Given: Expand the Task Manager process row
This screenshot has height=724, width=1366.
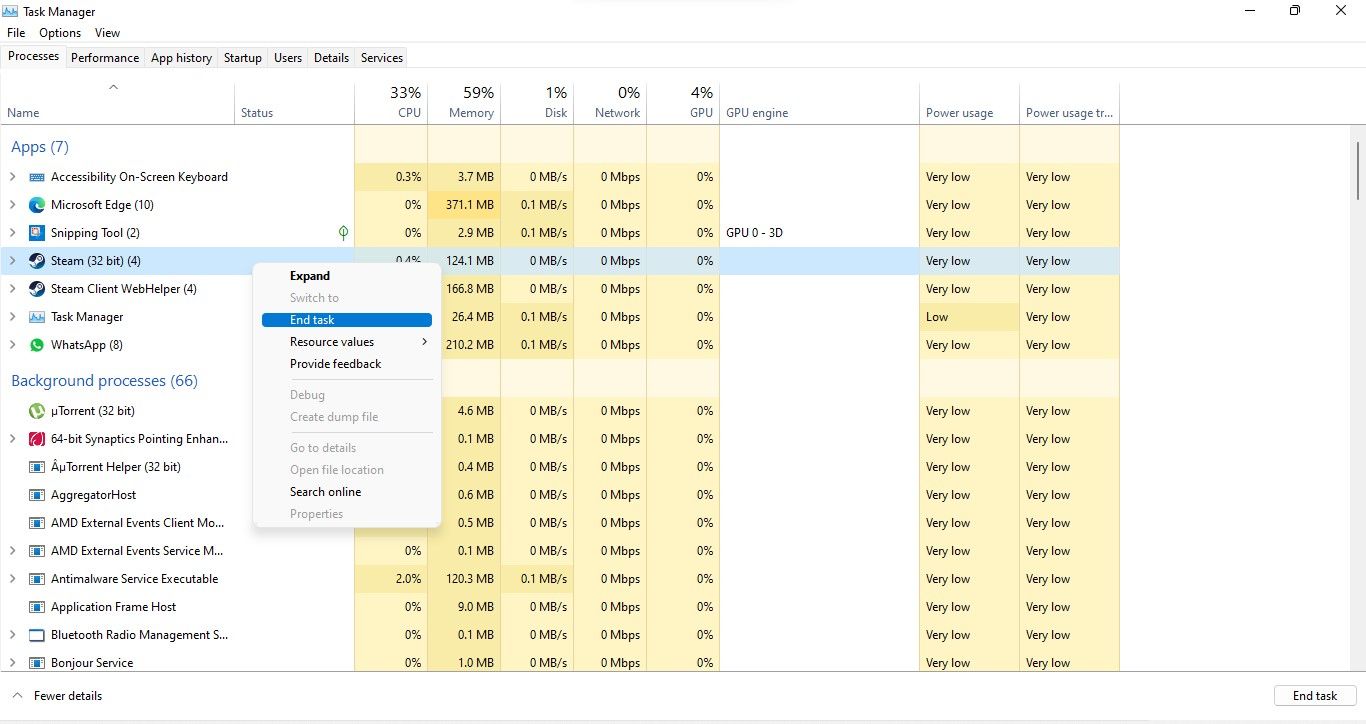Looking at the screenshot, I should [x=12, y=317].
